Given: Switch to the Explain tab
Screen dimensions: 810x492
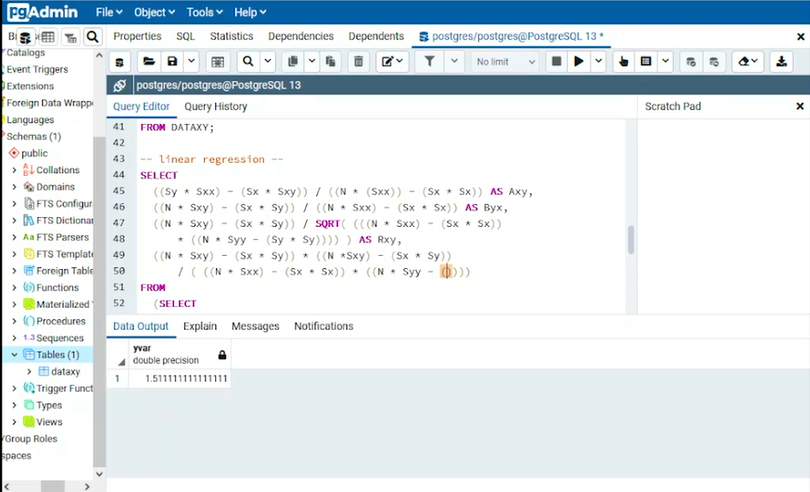Looking at the screenshot, I should (200, 326).
